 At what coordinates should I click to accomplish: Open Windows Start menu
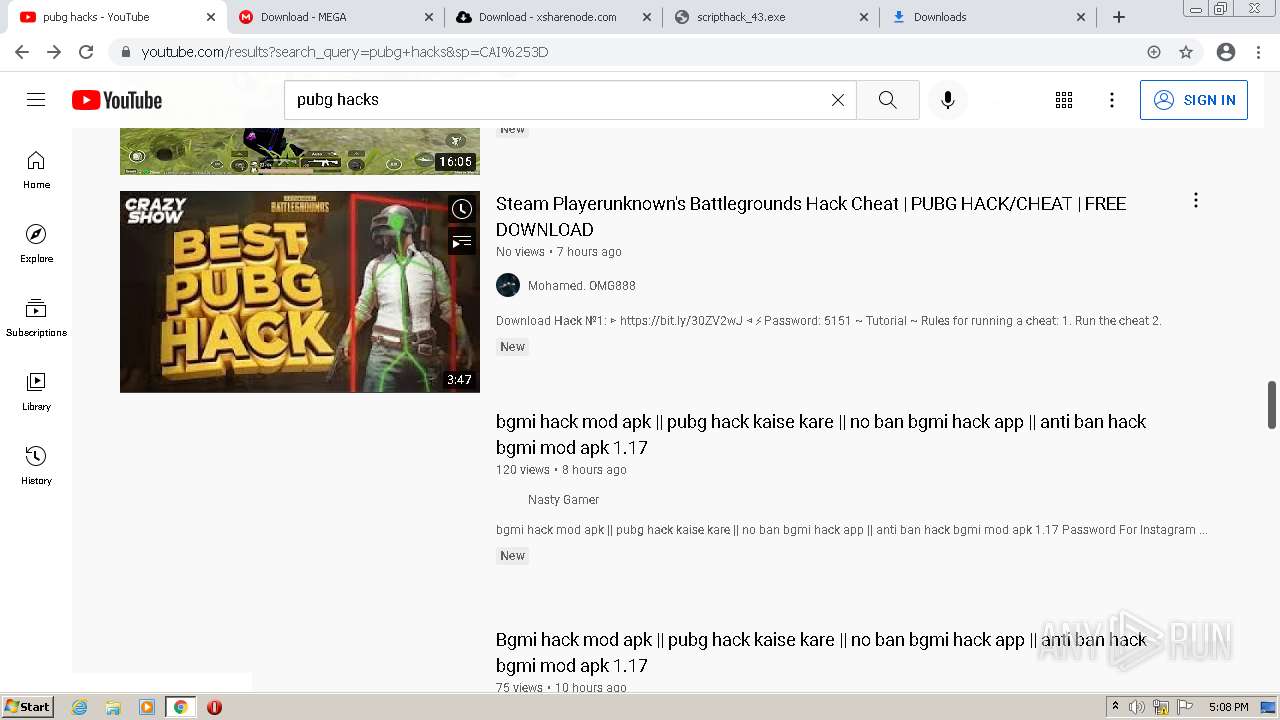tap(28, 707)
